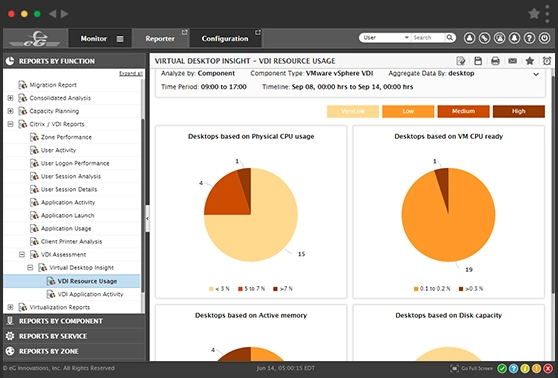The height and width of the screenshot is (378, 558).
Task: Expand report criteria with the chevron arrow
Action: [x=536, y=74]
